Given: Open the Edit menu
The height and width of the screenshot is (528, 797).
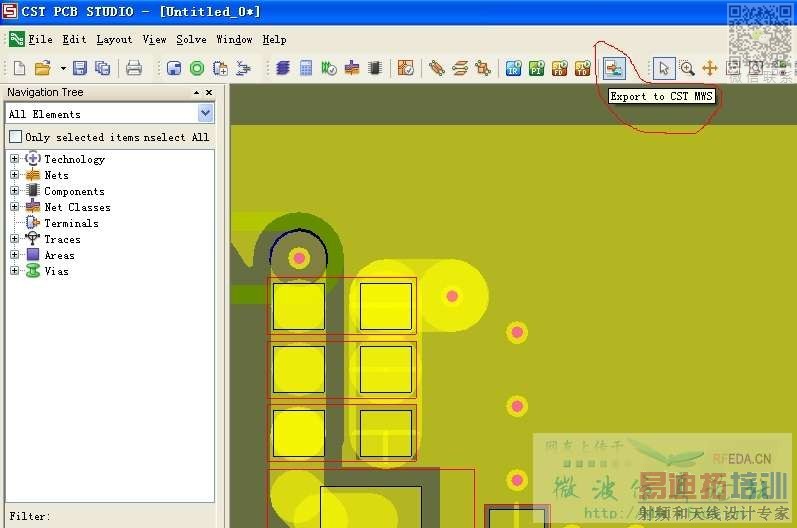Looking at the screenshot, I should pos(74,39).
